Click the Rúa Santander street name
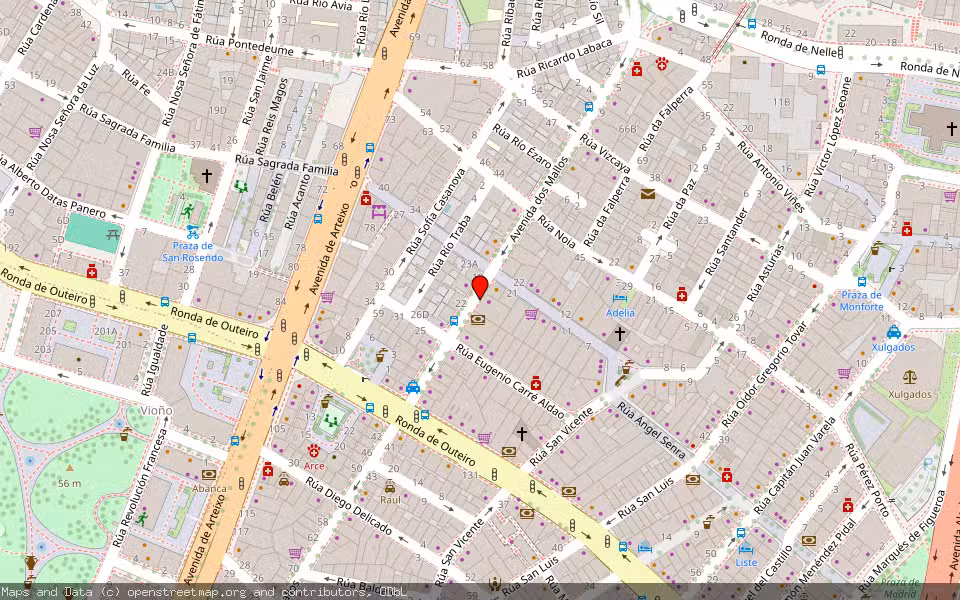The width and height of the screenshot is (960, 600). 727,242
